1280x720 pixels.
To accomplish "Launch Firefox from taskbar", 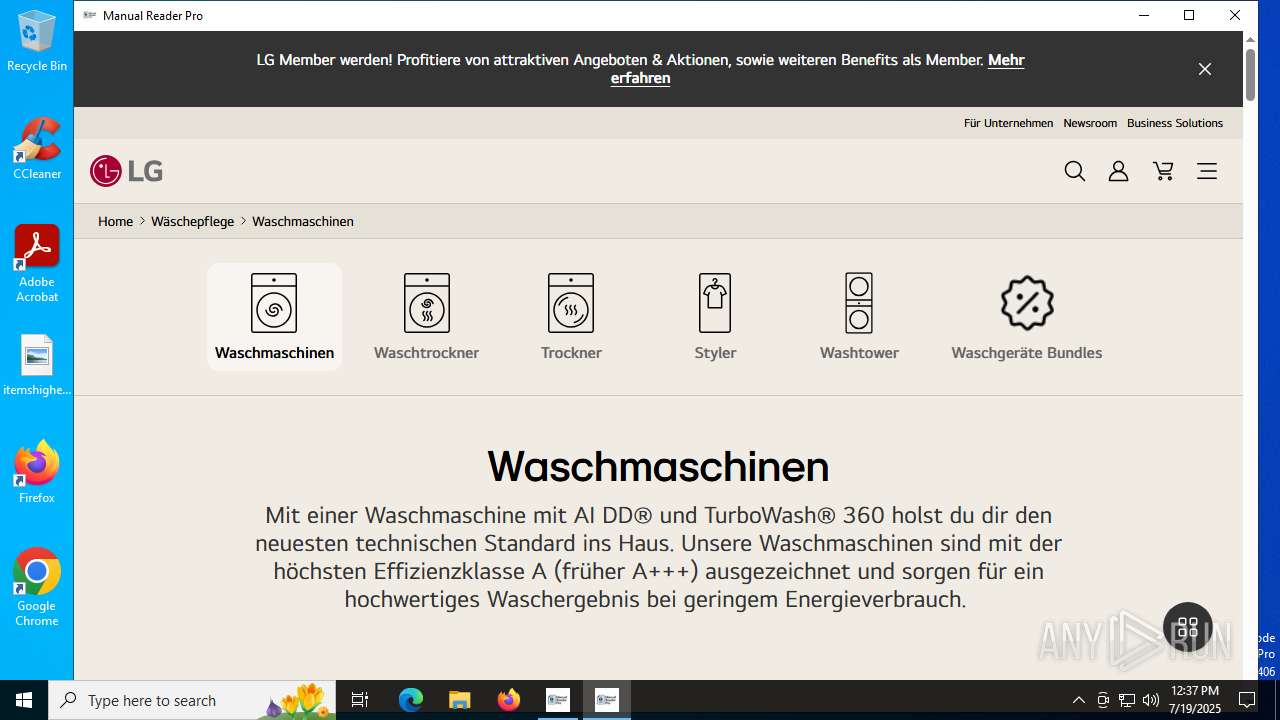I will pyautogui.click(x=508, y=700).
